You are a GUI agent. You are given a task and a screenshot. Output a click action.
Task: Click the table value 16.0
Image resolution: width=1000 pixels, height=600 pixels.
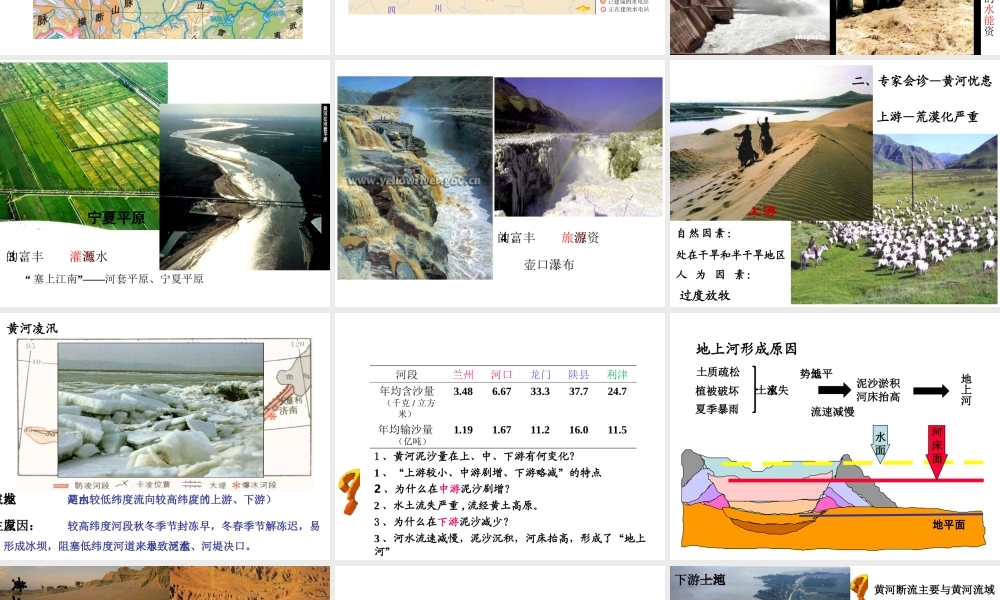click(578, 430)
